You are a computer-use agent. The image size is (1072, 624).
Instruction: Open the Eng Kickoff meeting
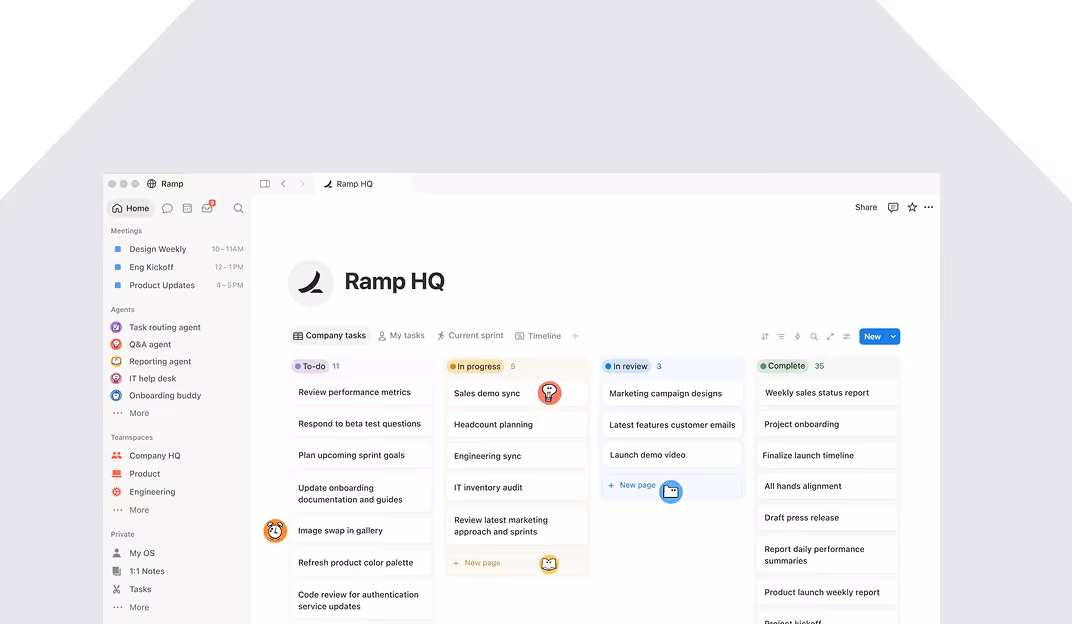151,267
